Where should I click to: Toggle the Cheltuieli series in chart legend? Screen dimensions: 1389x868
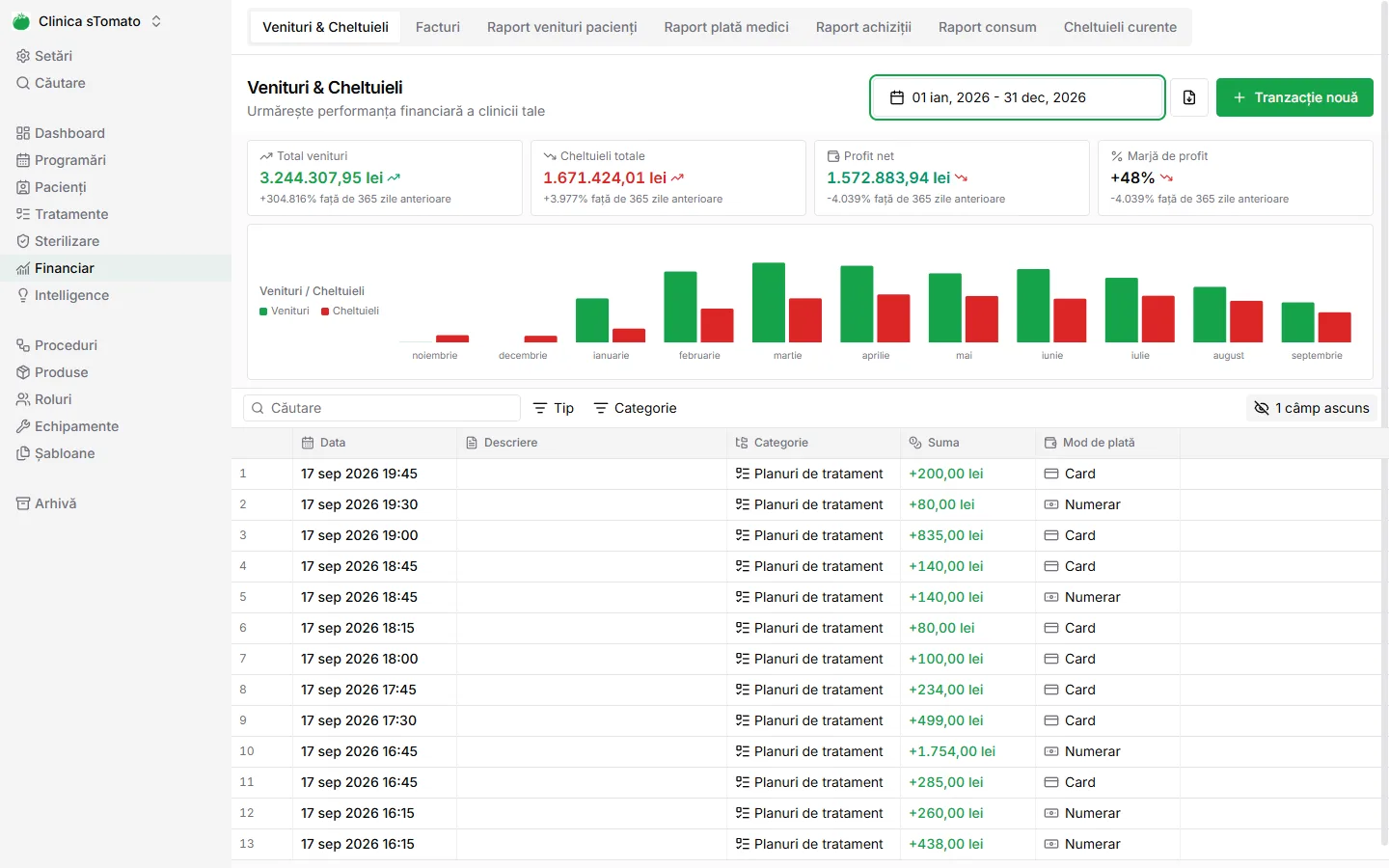tap(350, 312)
